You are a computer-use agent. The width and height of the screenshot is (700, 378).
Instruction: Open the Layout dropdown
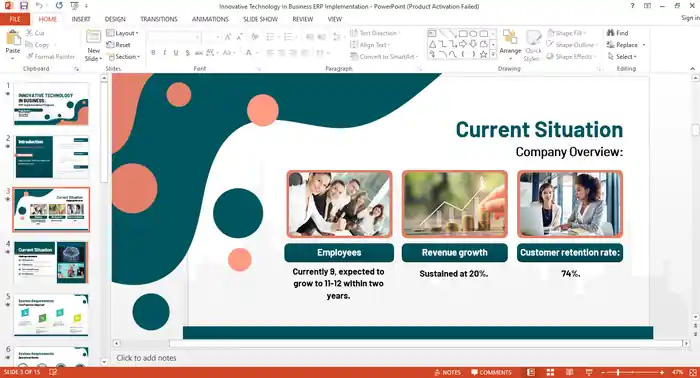122,33
